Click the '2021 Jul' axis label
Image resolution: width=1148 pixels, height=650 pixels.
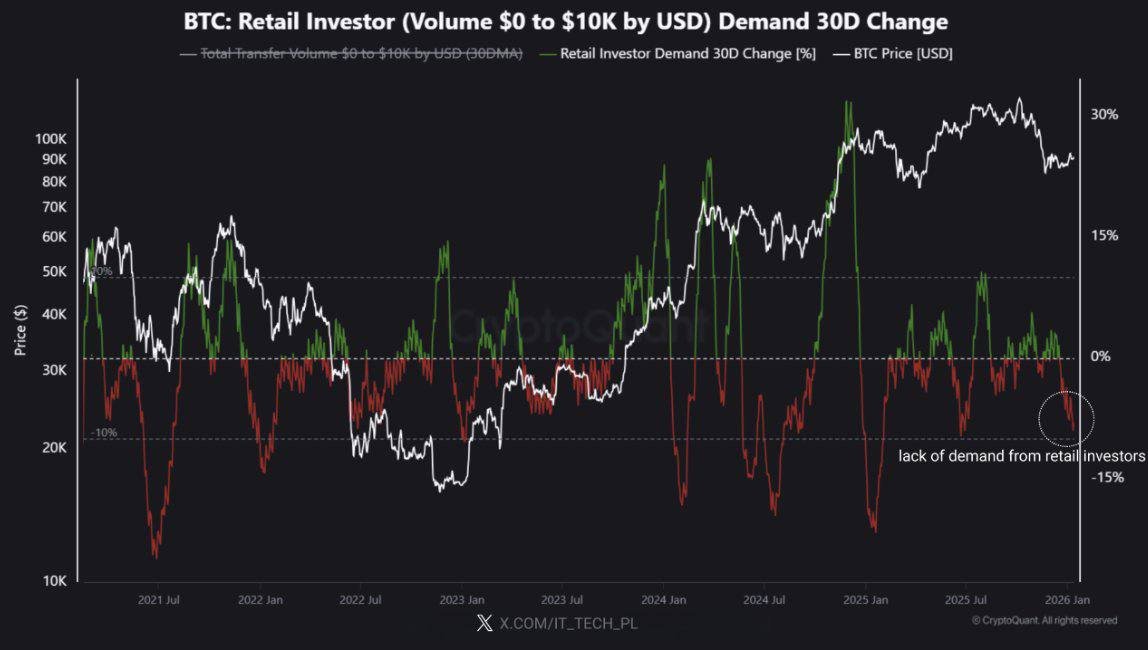[159, 599]
